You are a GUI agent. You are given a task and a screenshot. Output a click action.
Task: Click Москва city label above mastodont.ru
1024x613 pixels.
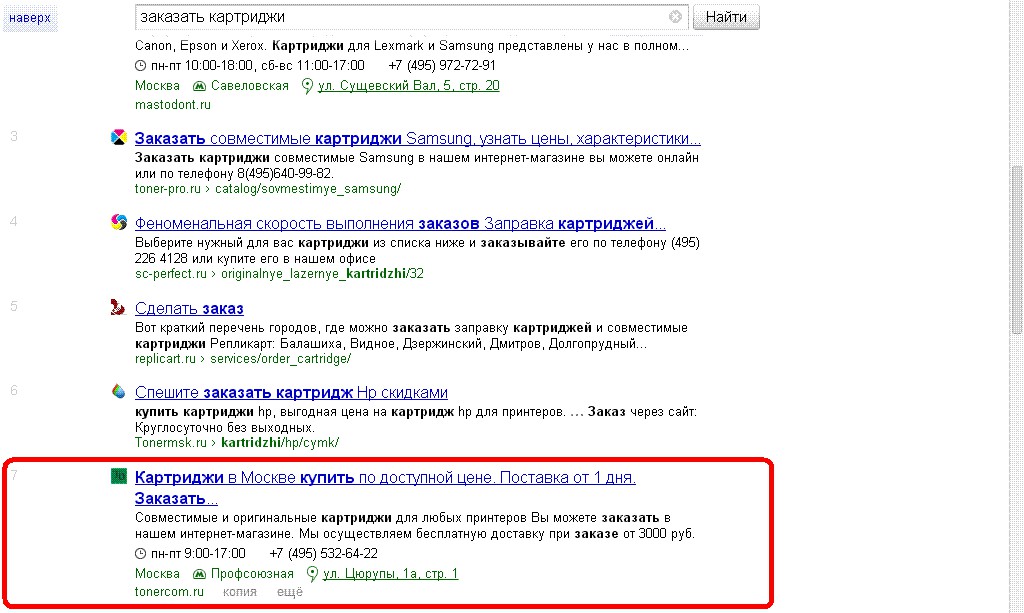pos(157,86)
